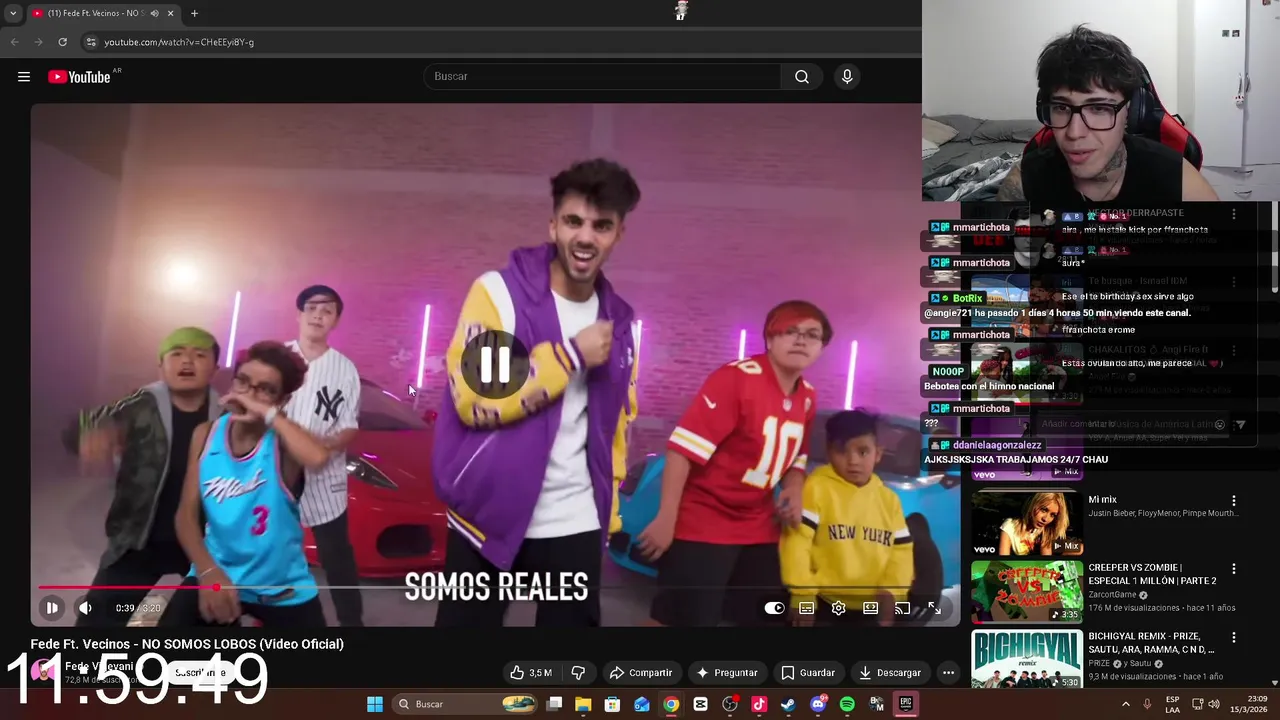Click the Compartir share button
This screenshot has height=720, width=1280.
641,673
